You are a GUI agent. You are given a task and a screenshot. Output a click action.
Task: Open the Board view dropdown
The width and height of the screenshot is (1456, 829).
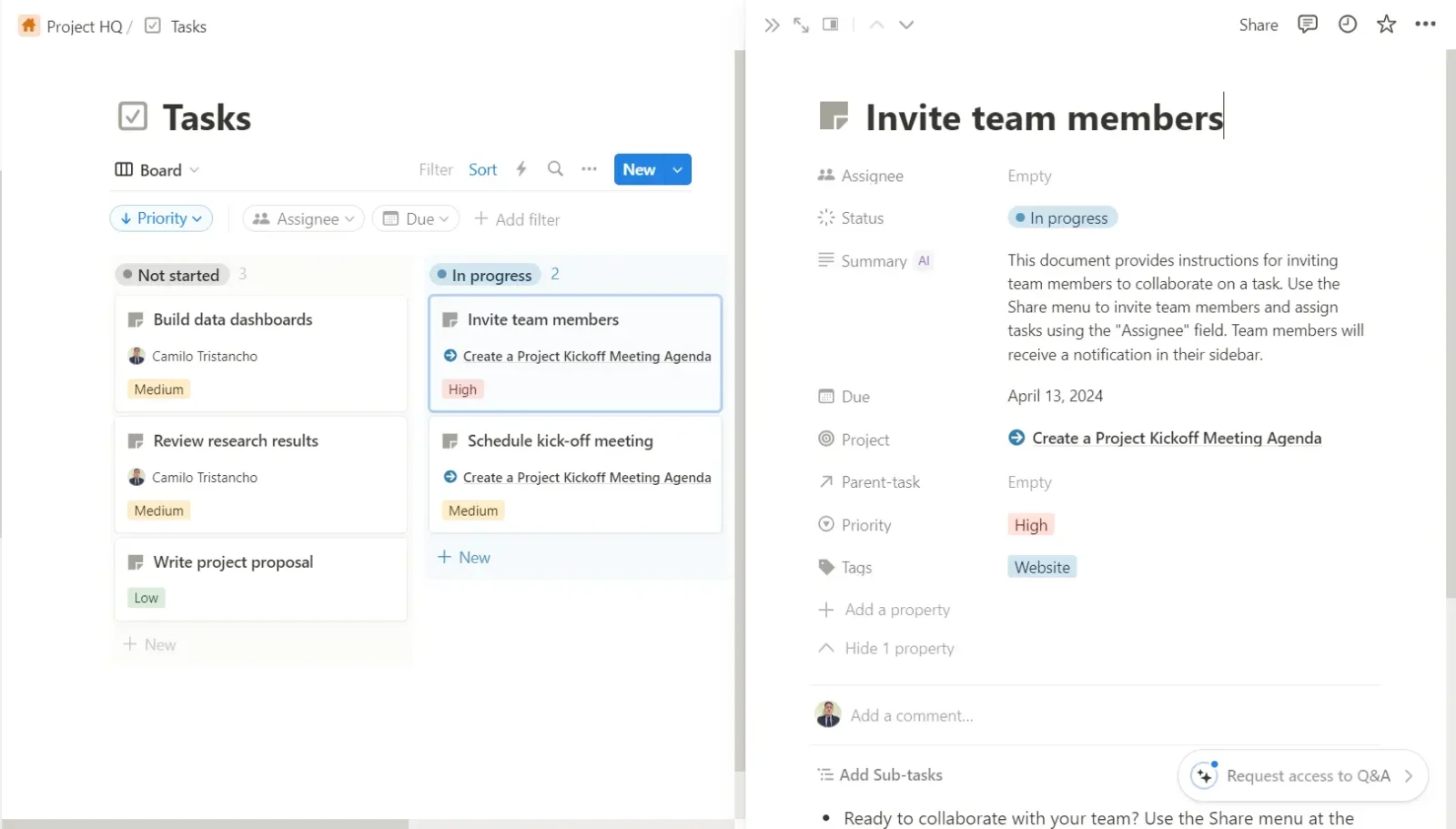point(157,169)
